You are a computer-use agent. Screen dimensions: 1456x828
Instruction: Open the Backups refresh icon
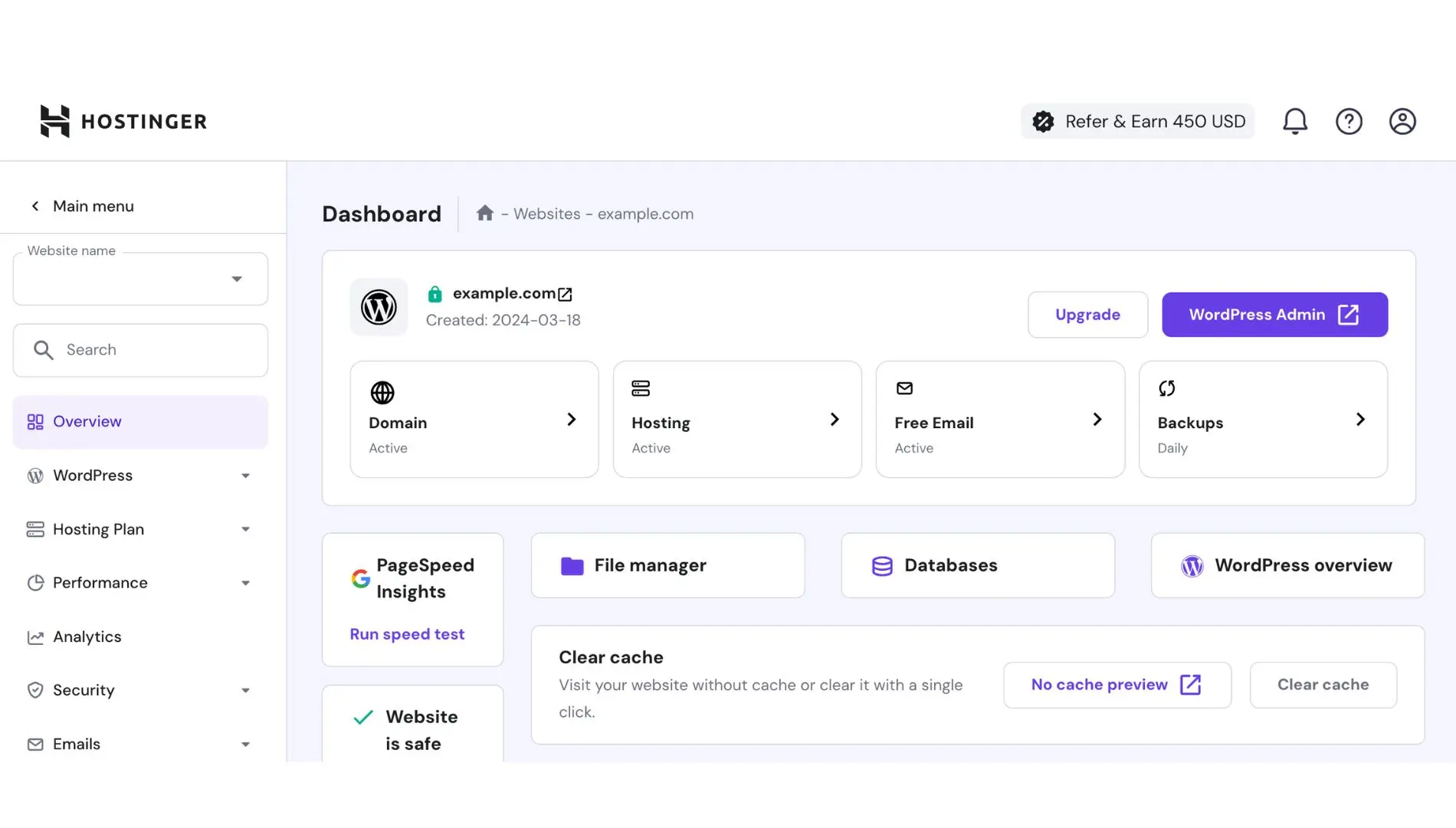click(1167, 388)
